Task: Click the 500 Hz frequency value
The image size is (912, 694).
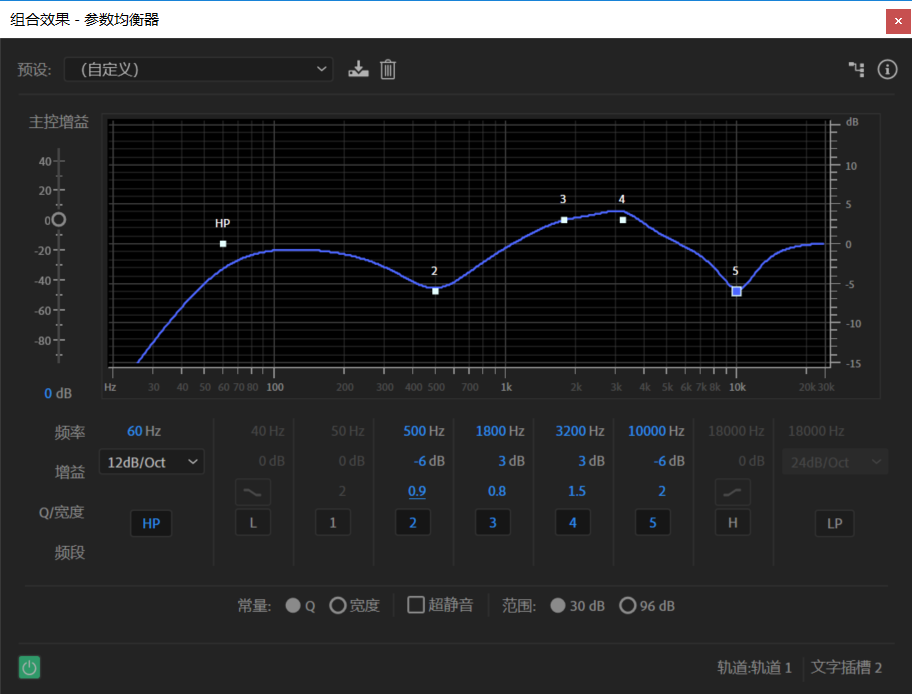Action: pos(424,431)
